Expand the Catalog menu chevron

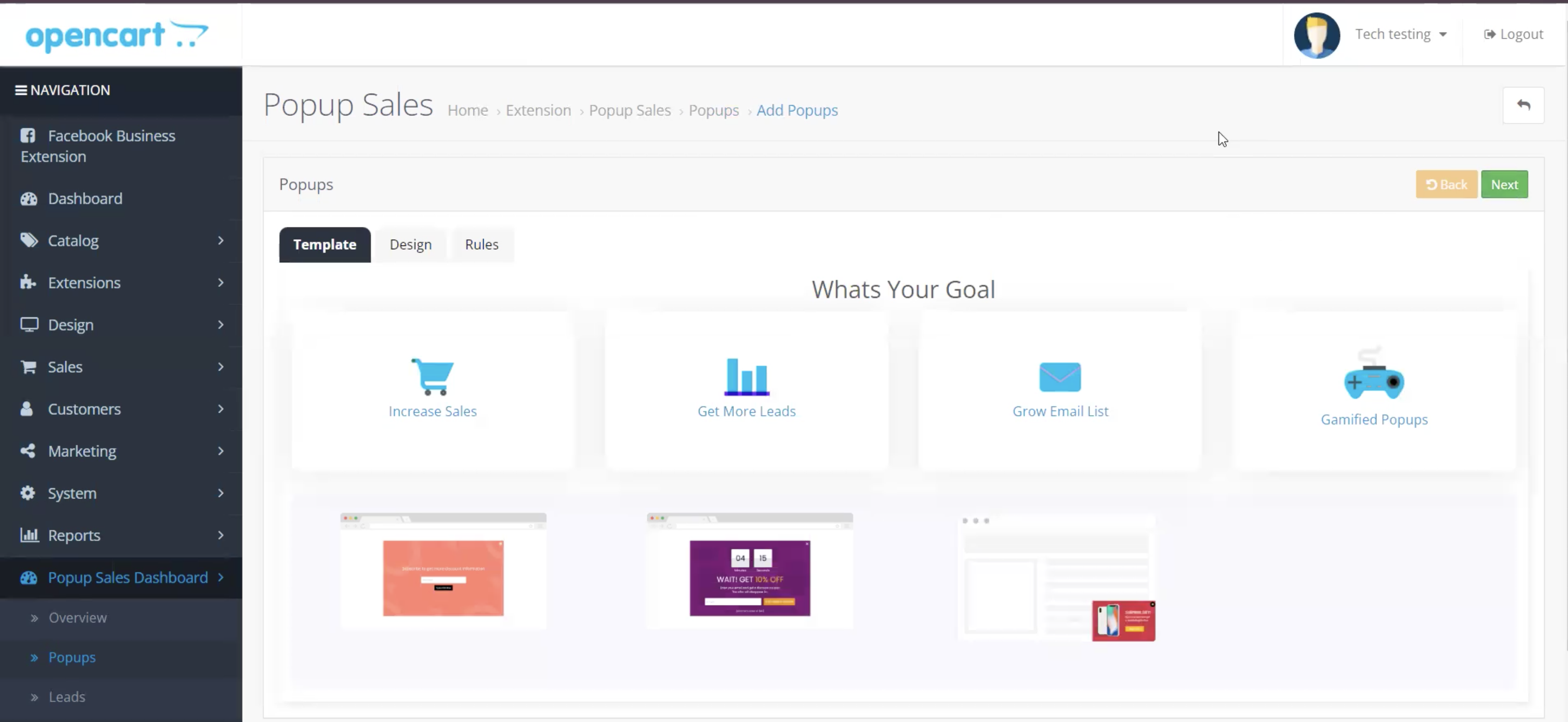click(x=220, y=240)
